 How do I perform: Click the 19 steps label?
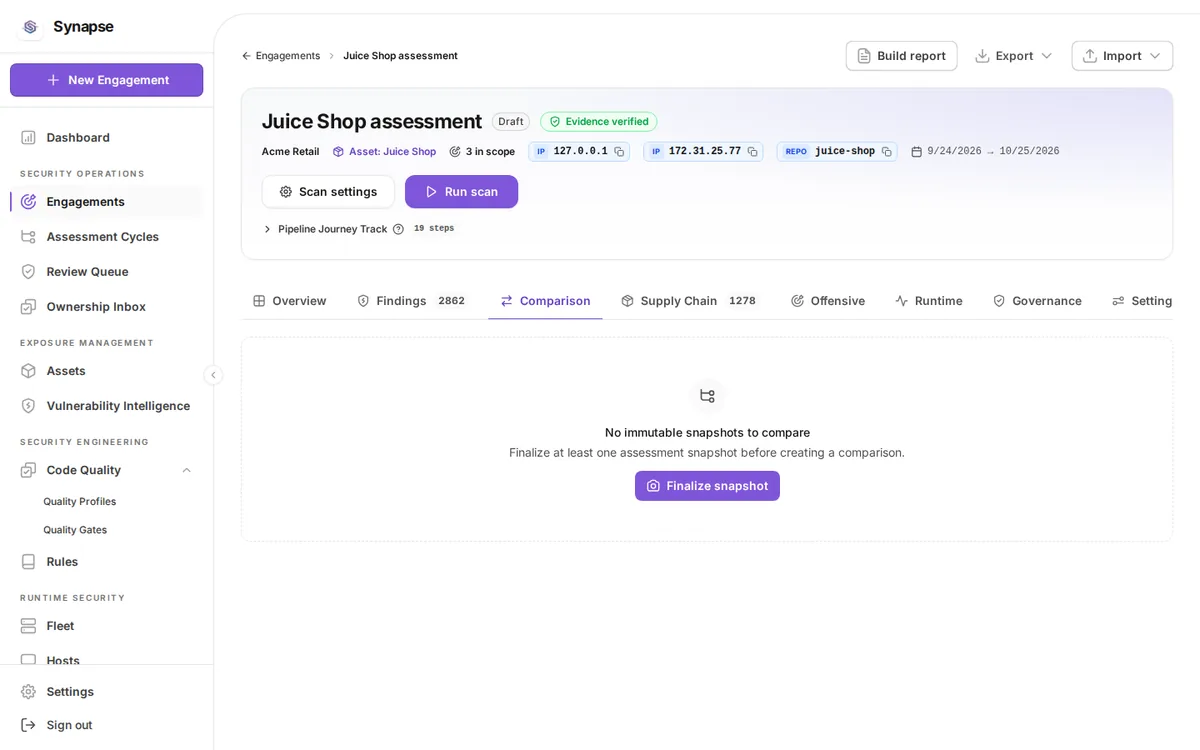coord(434,229)
